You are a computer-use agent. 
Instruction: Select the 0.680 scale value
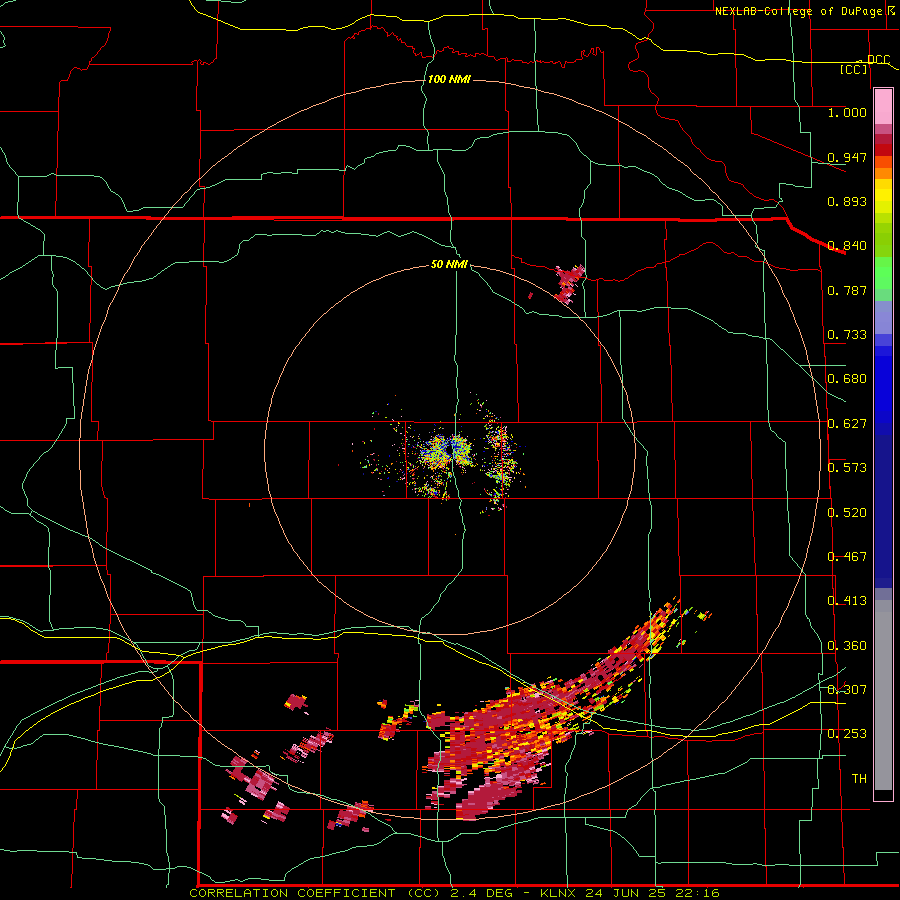click(x=847, y=379)
